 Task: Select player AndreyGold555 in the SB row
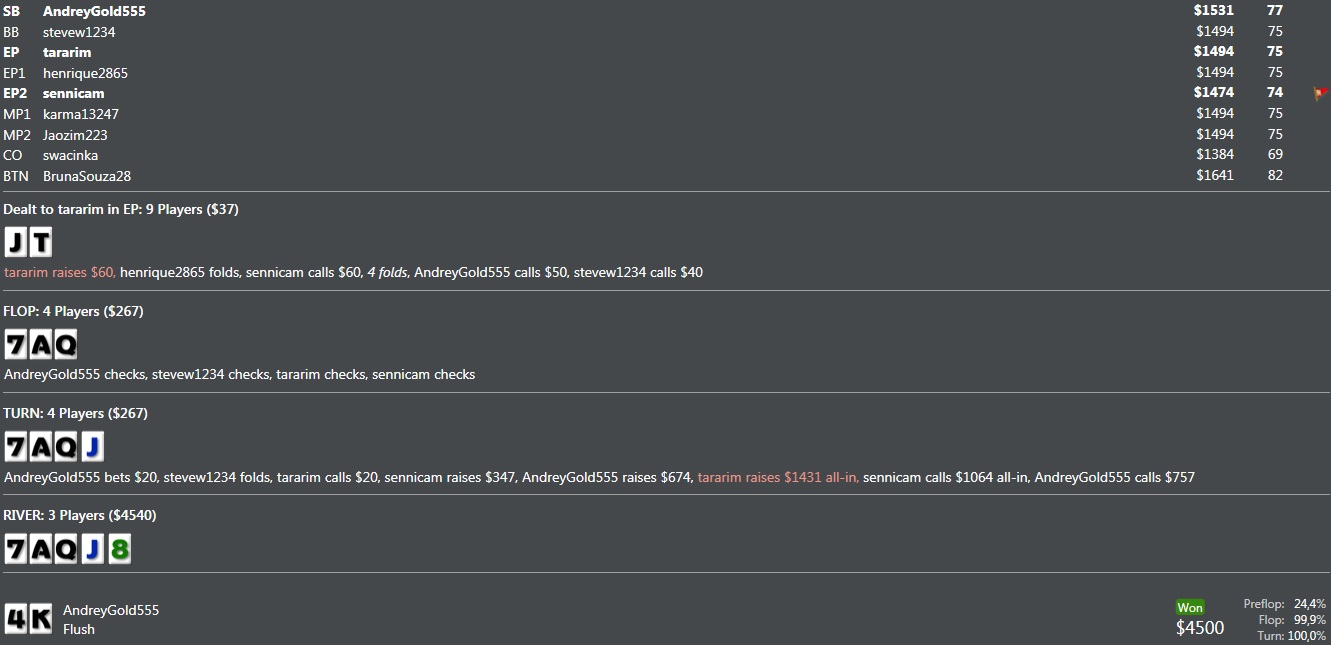94,11
